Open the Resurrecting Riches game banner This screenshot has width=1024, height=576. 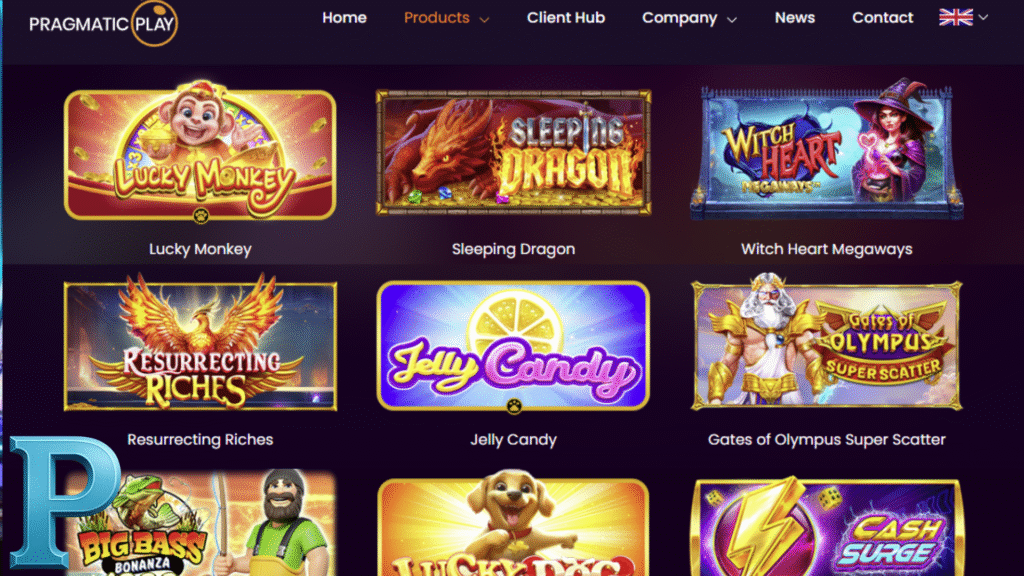[200, 343]
